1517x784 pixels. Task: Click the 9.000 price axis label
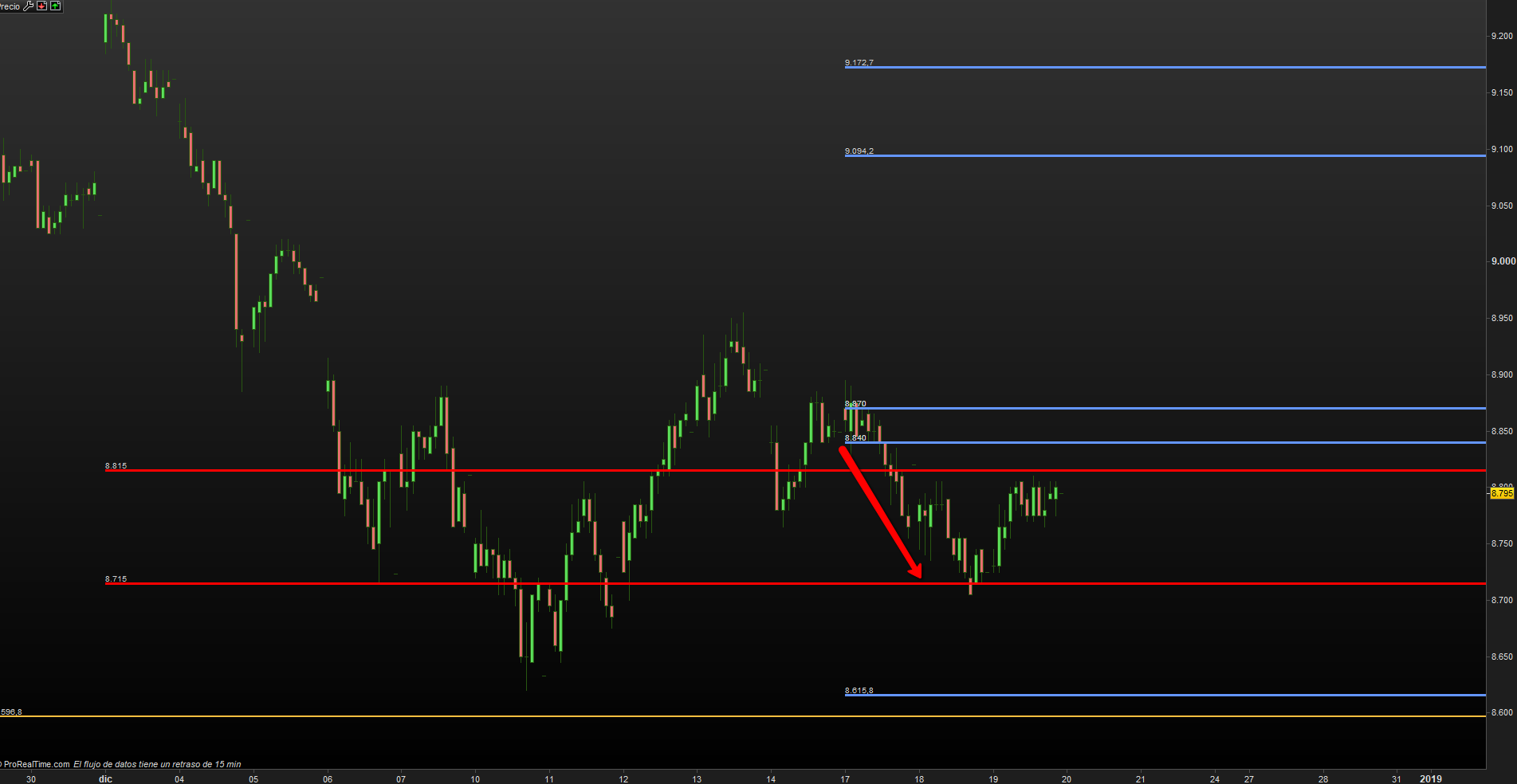tap(1503, 261)
